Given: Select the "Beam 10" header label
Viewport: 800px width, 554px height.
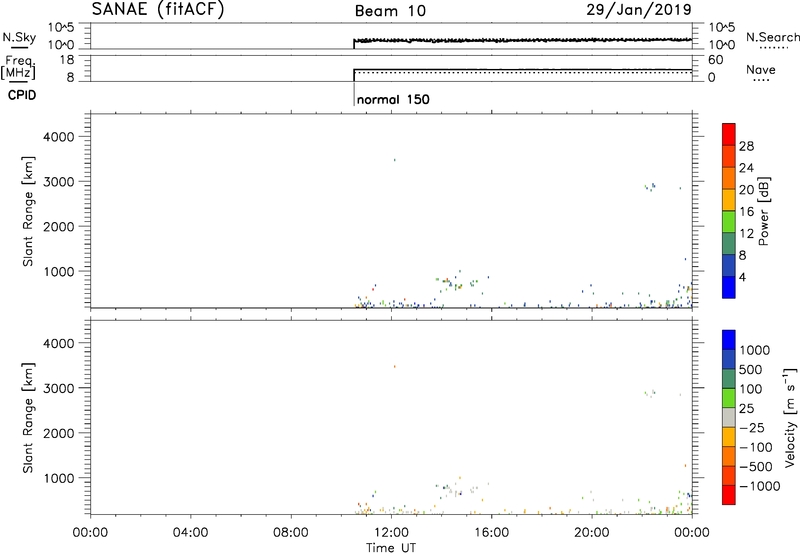Looking at the screenshot, I should coord(390,11).
